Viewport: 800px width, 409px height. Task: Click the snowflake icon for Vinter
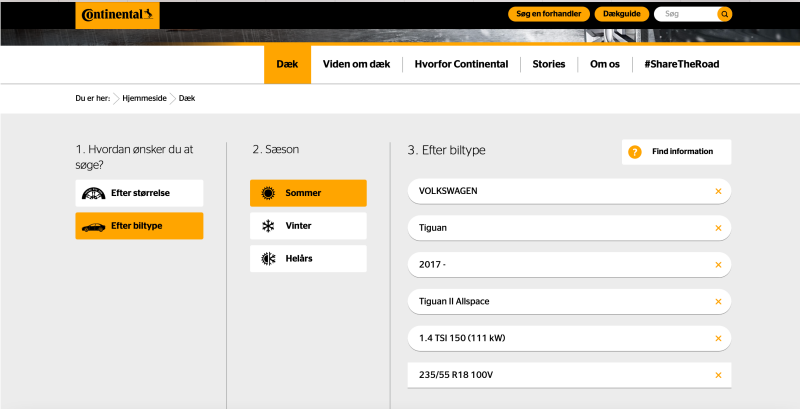(x=268, y=226)
